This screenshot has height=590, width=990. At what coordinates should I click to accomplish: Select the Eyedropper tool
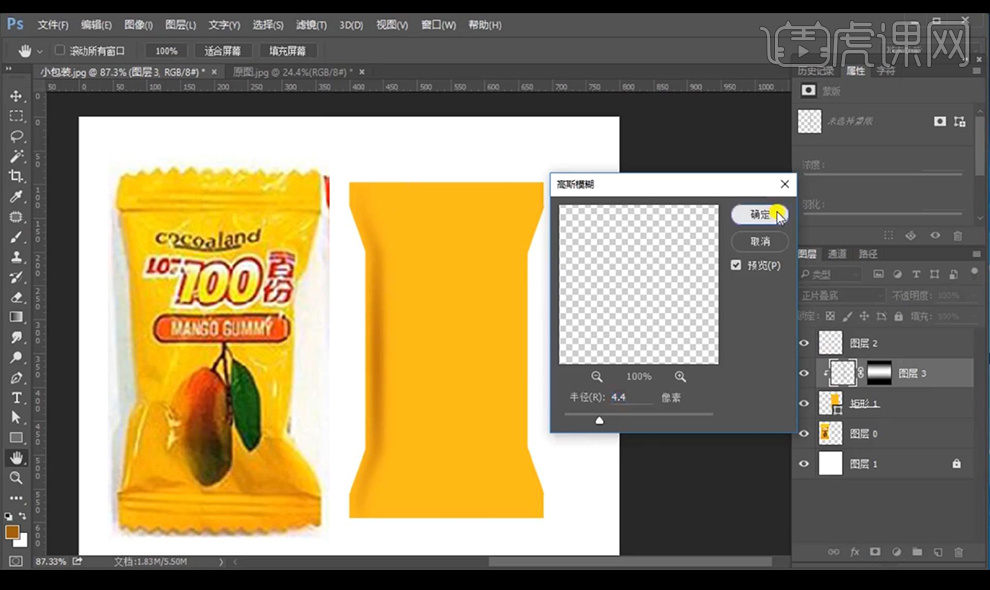tap(16, 196)
